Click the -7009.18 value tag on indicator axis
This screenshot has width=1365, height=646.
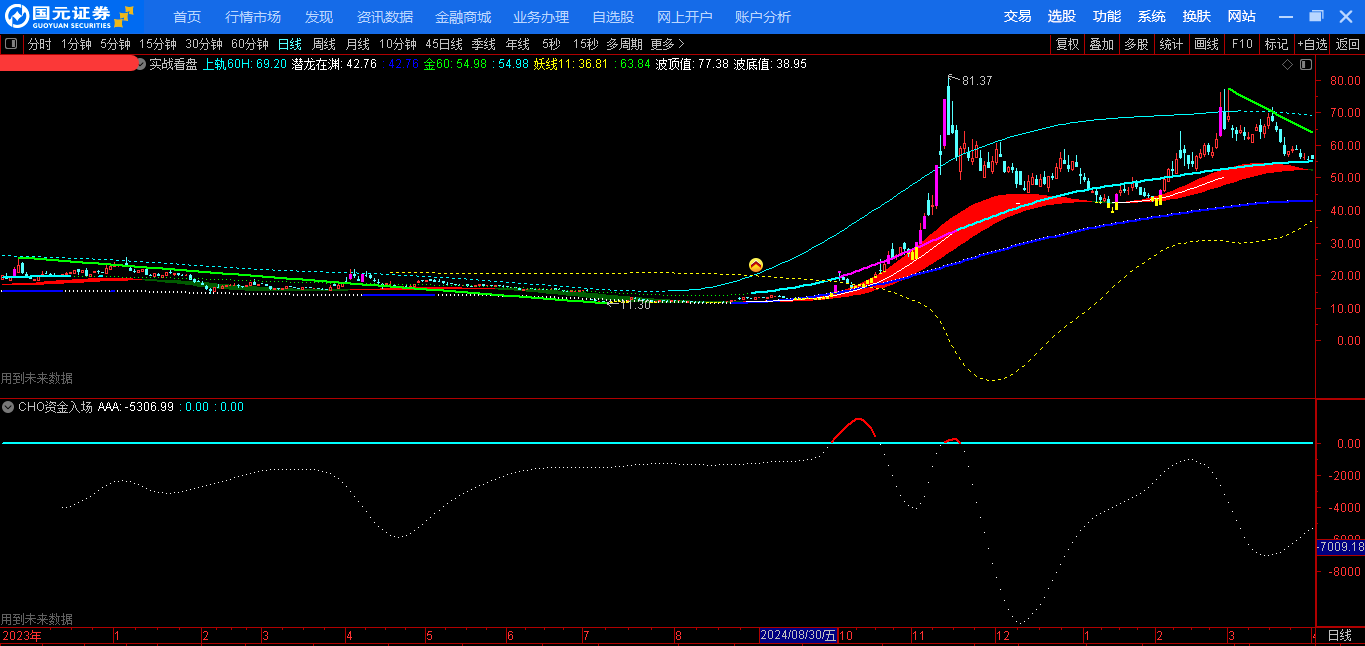click(x=1341, y=547)
